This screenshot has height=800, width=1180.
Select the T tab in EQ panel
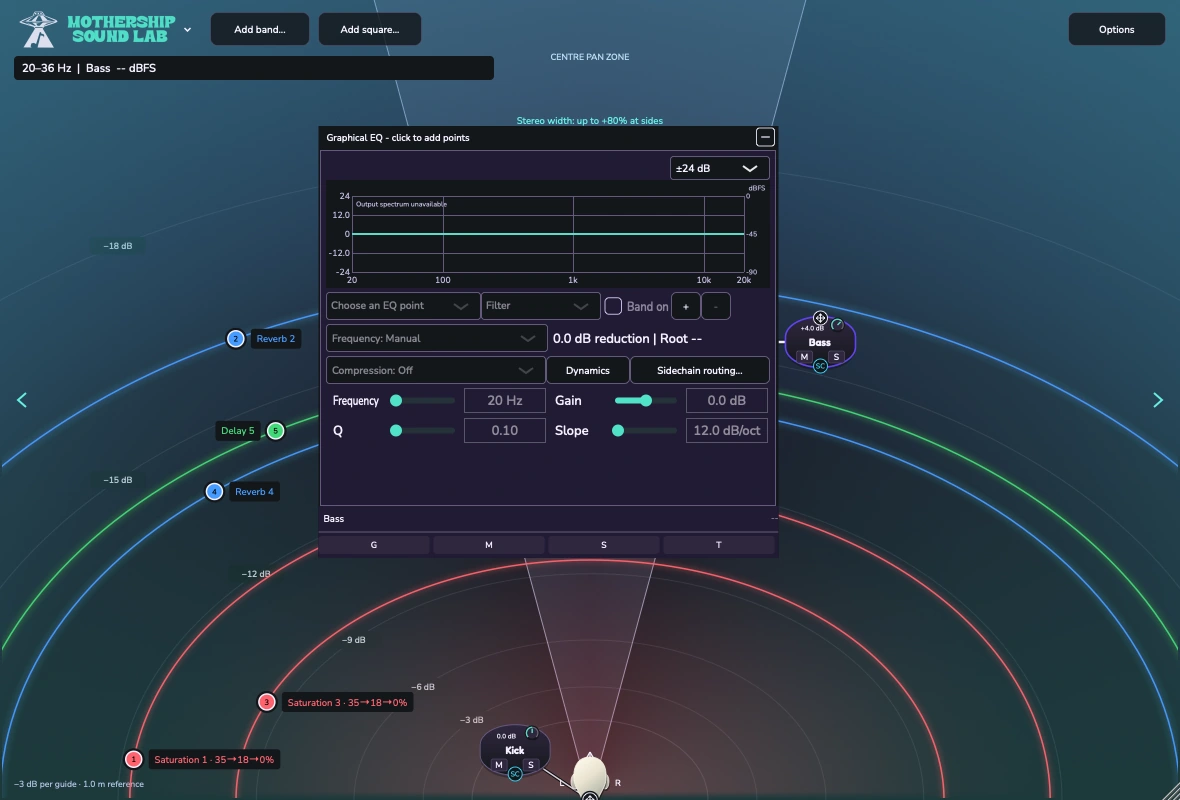(x=719, y=545)
